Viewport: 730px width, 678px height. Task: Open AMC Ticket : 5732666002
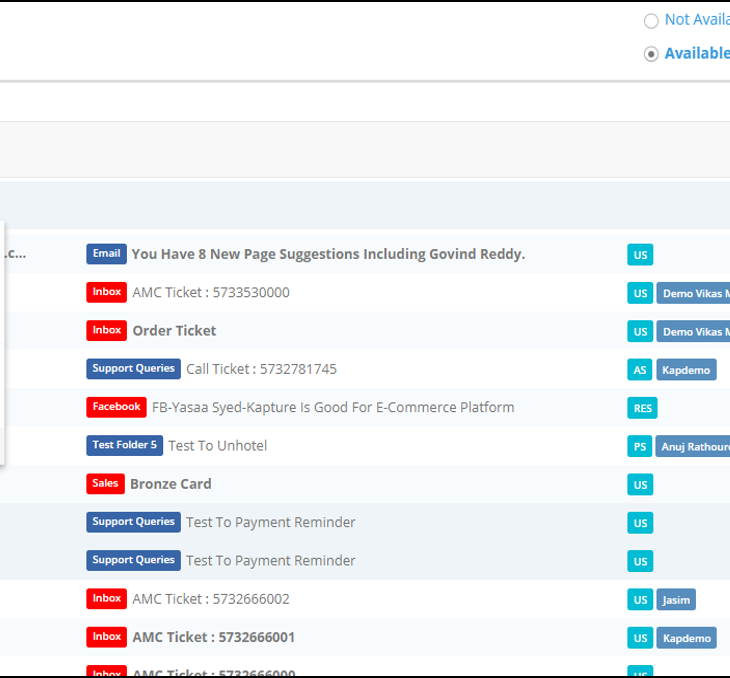[211, 599]
